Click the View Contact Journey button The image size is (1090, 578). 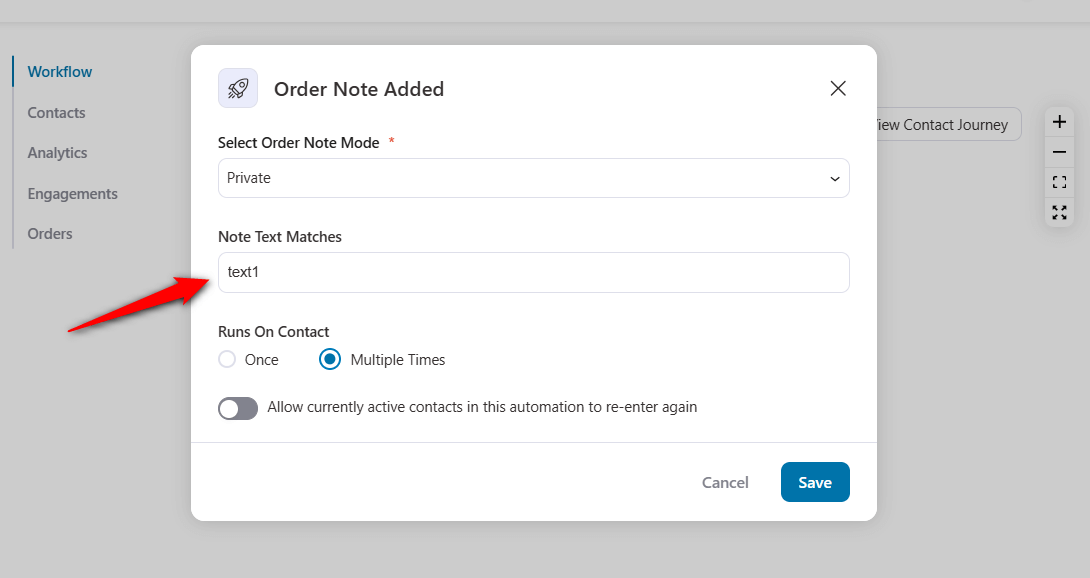point(949,125)
